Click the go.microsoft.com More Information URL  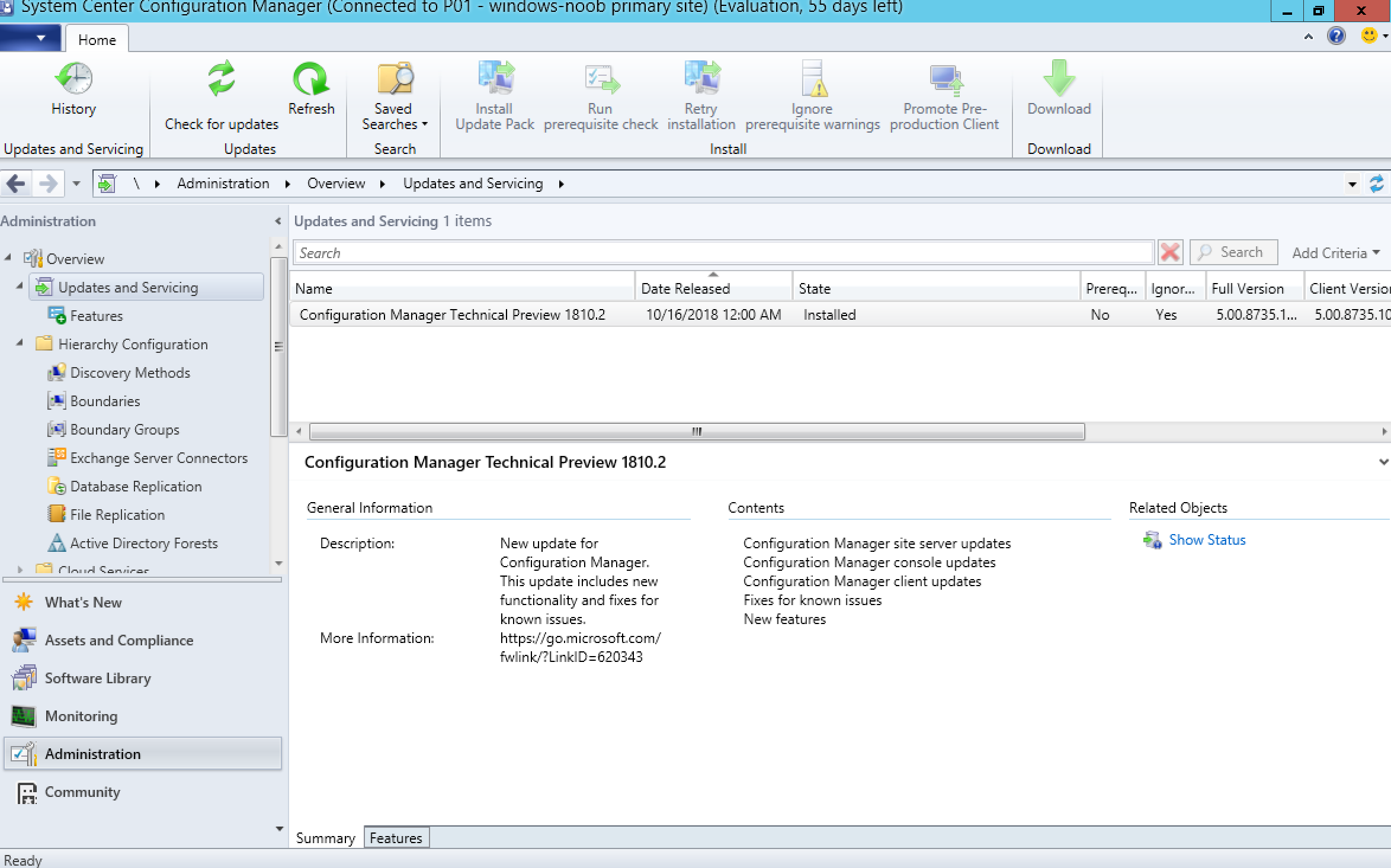[580, 647]
